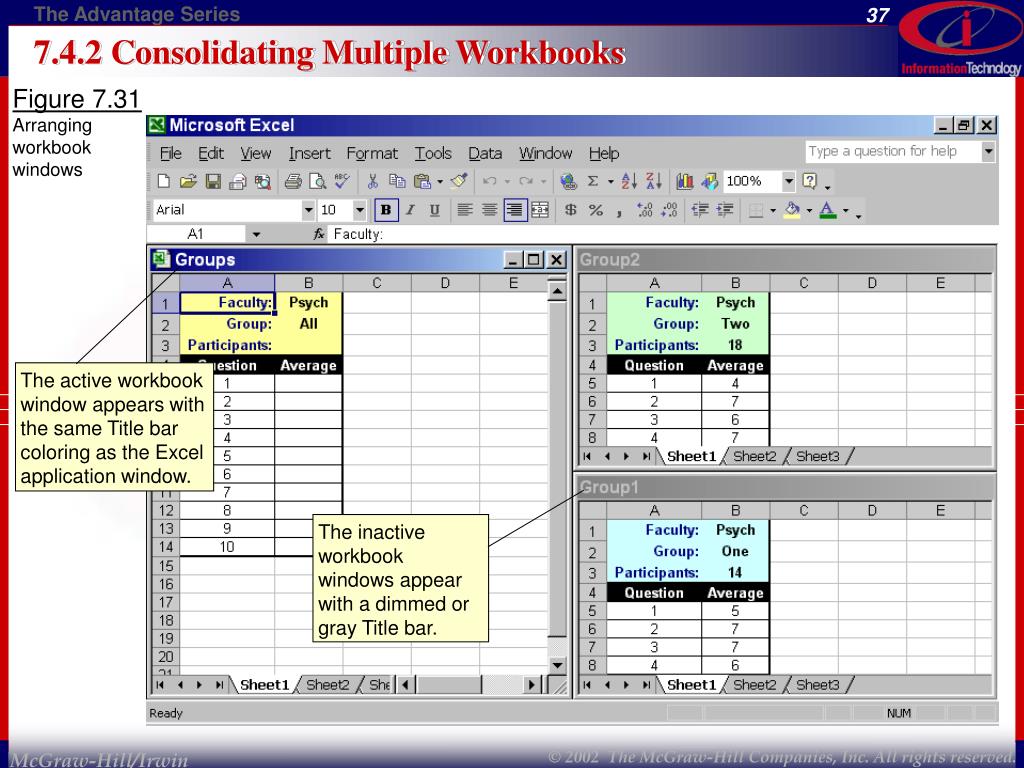Run the spelling check

[x=342, y=182]
